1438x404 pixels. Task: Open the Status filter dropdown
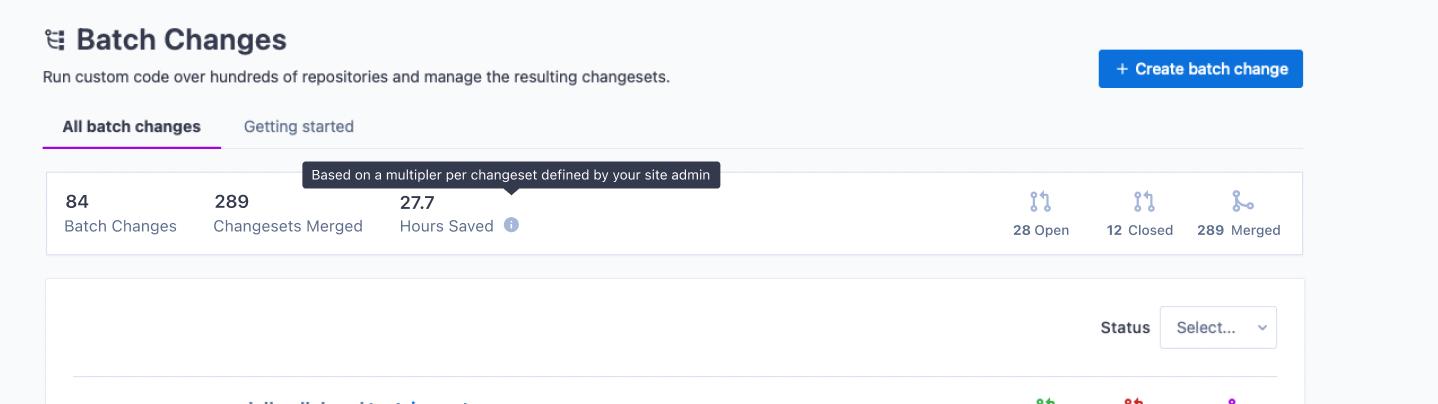click(x=1218, y=327)
